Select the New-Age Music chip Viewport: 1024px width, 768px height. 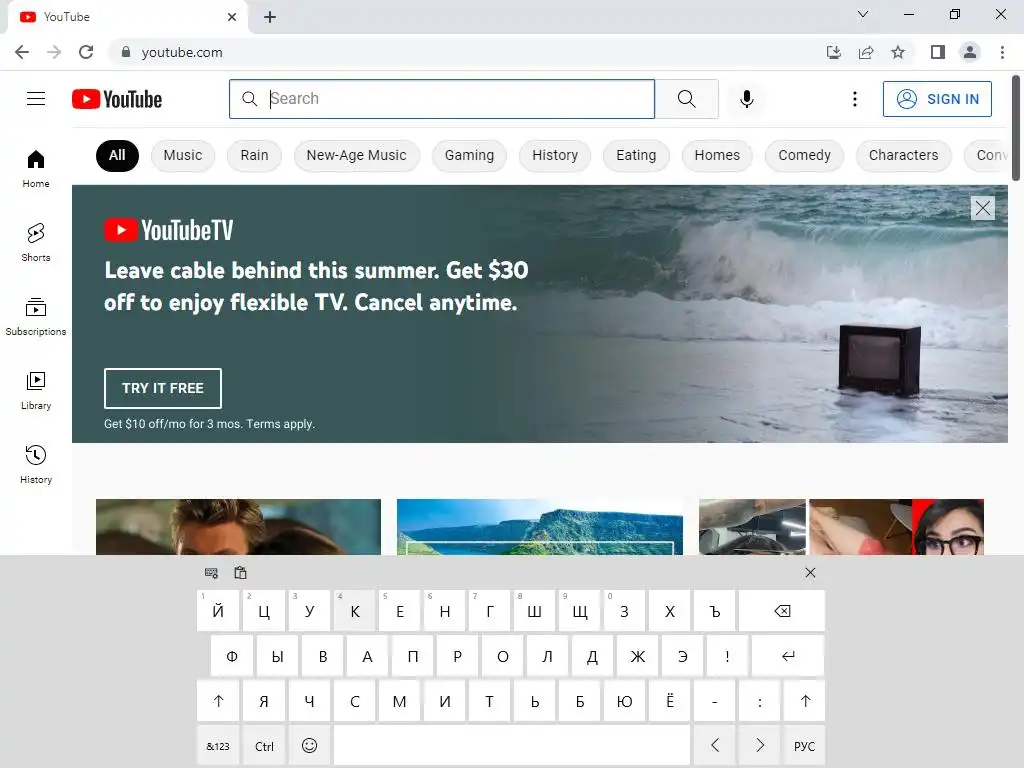point(357,155)
